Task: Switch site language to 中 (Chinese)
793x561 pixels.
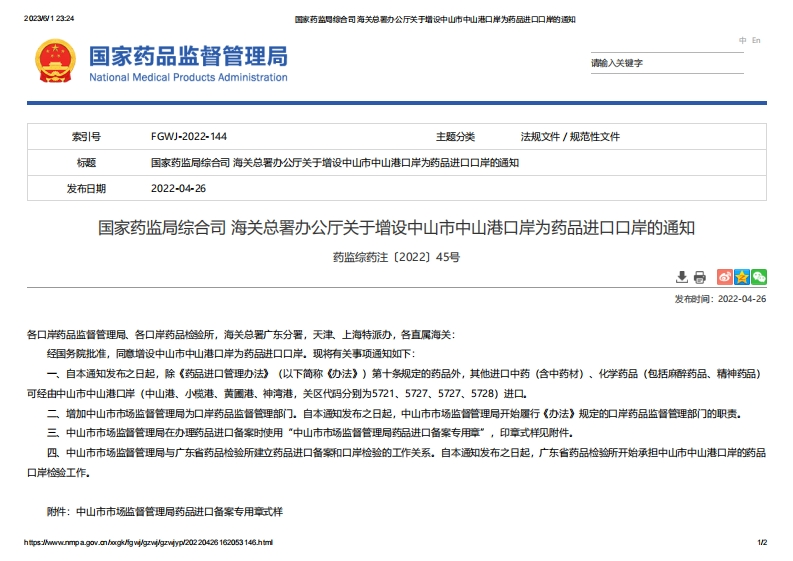Action: 743,41
